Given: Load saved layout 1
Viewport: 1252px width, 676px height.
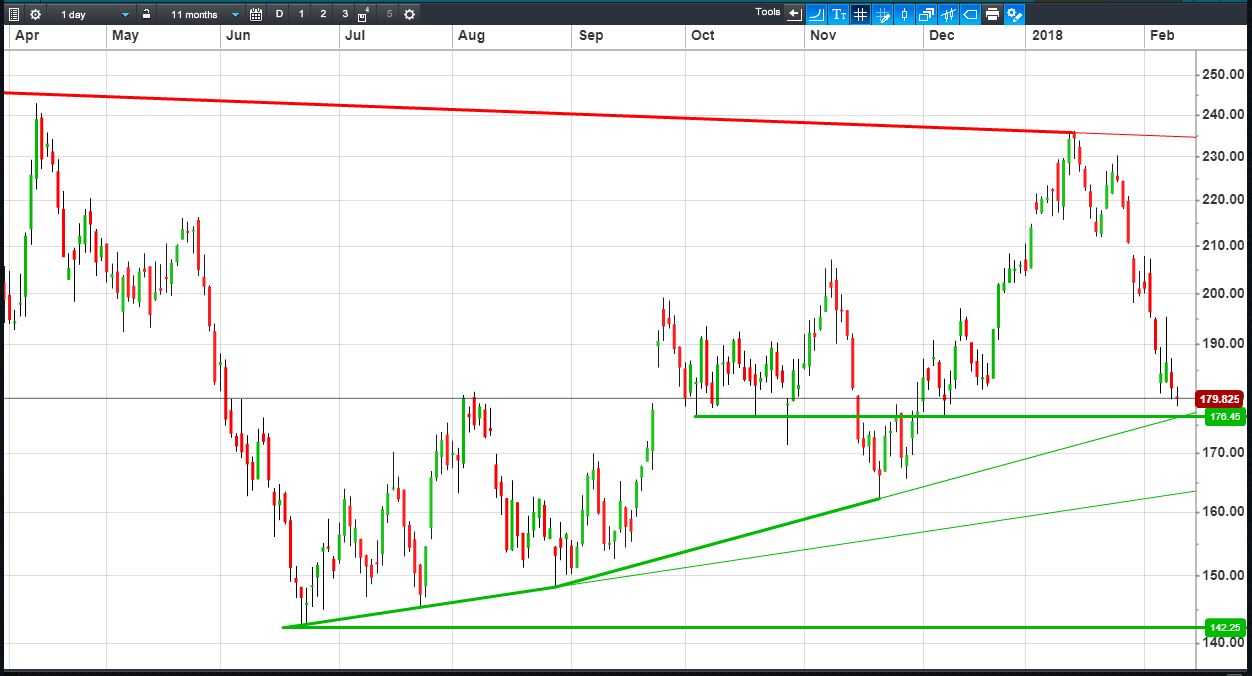Looking at the screenshot, I should click(x=301, y=14).
